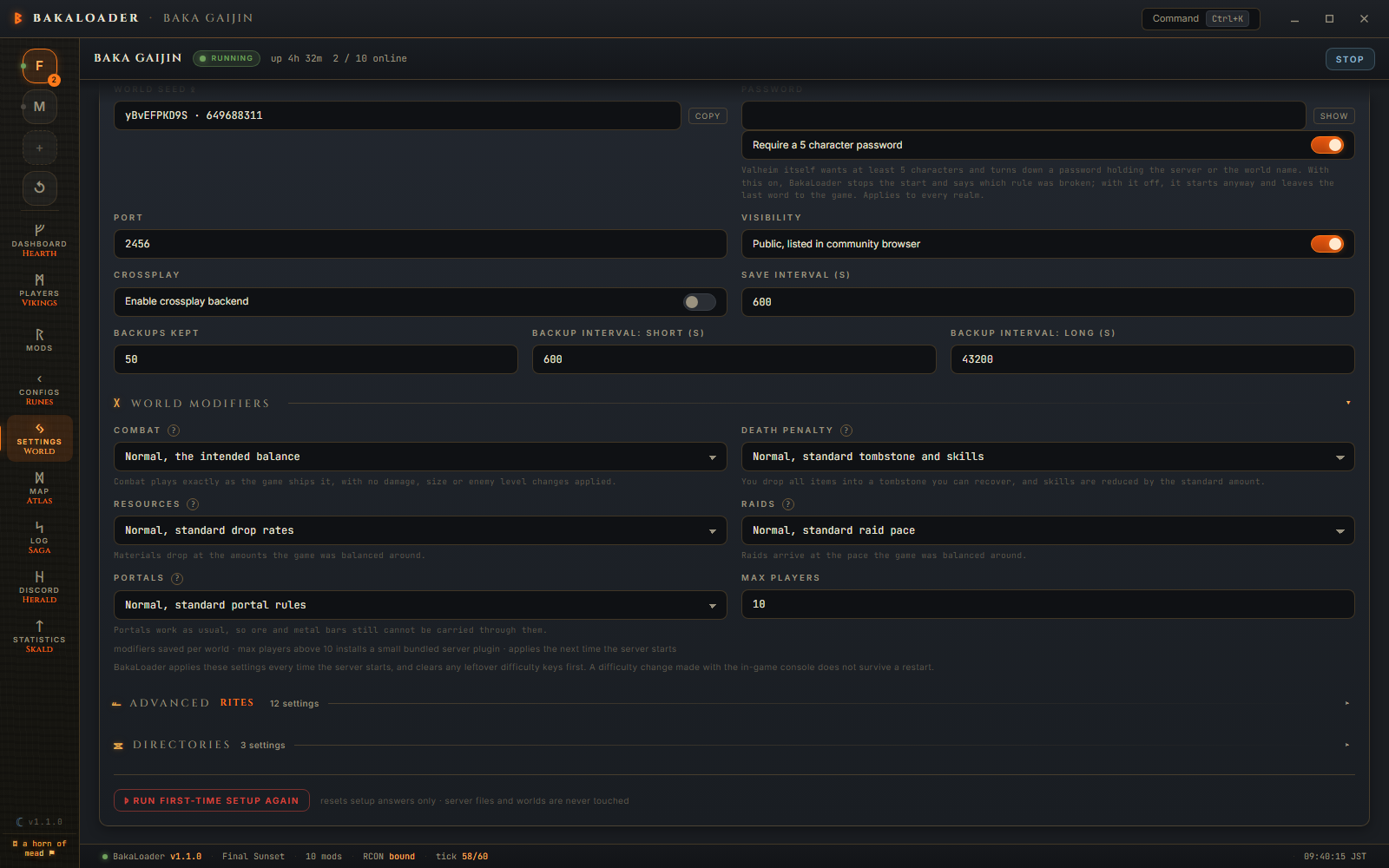Screen dimensions: 1389x868
Task: Click the Death Penalty help question mark
Action: (846, 431)
